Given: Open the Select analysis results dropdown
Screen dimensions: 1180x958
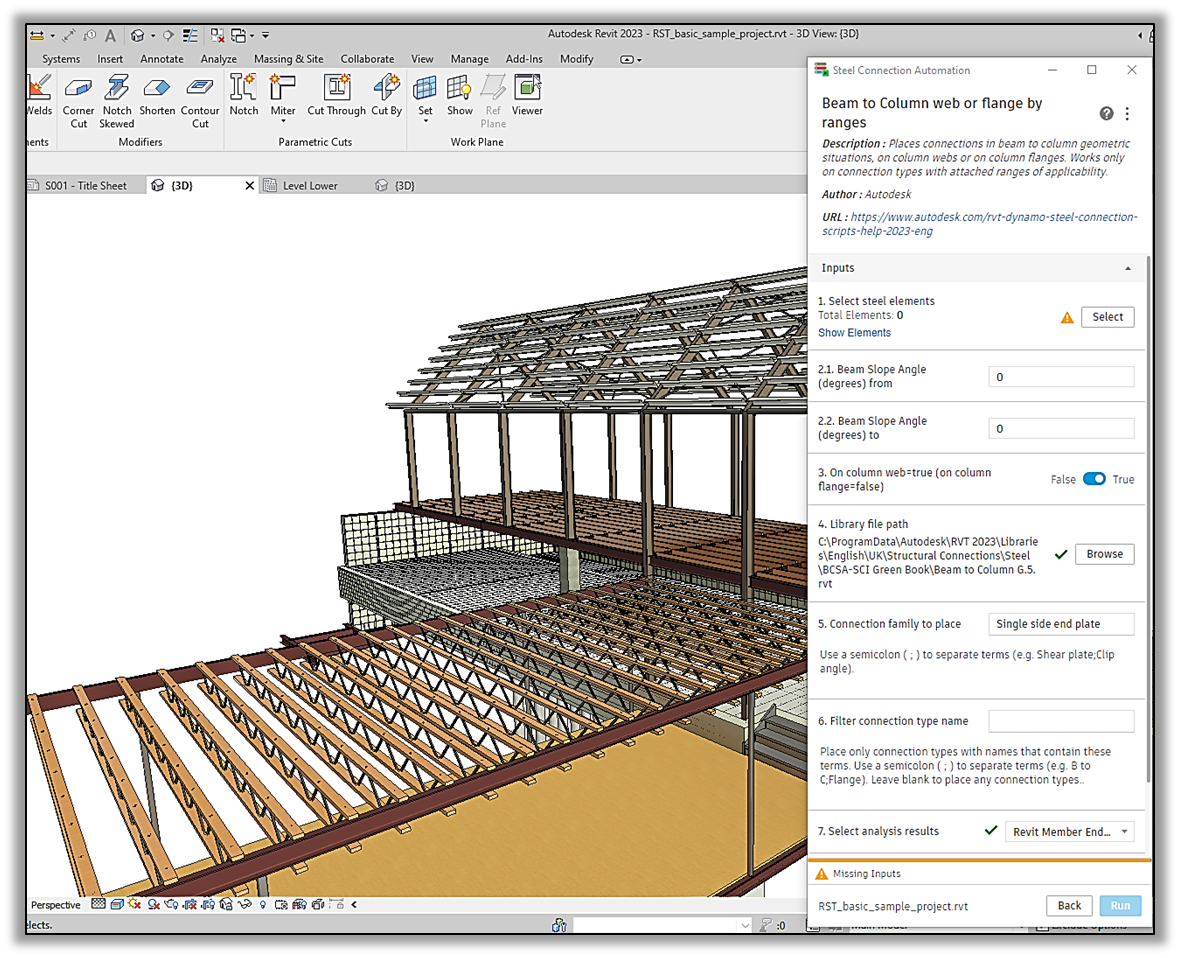Looking at the screenshot, I should pos(1069,832).
